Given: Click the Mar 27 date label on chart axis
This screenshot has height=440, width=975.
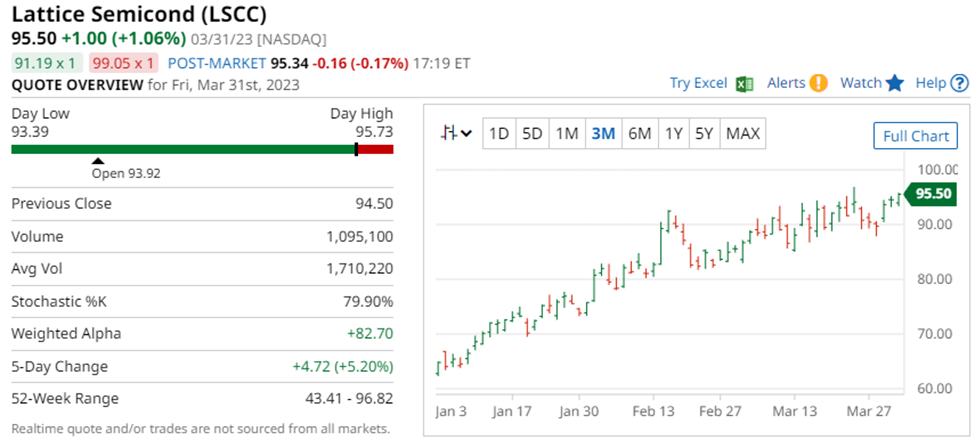Looking at the screenshot, I should point(869,412).
